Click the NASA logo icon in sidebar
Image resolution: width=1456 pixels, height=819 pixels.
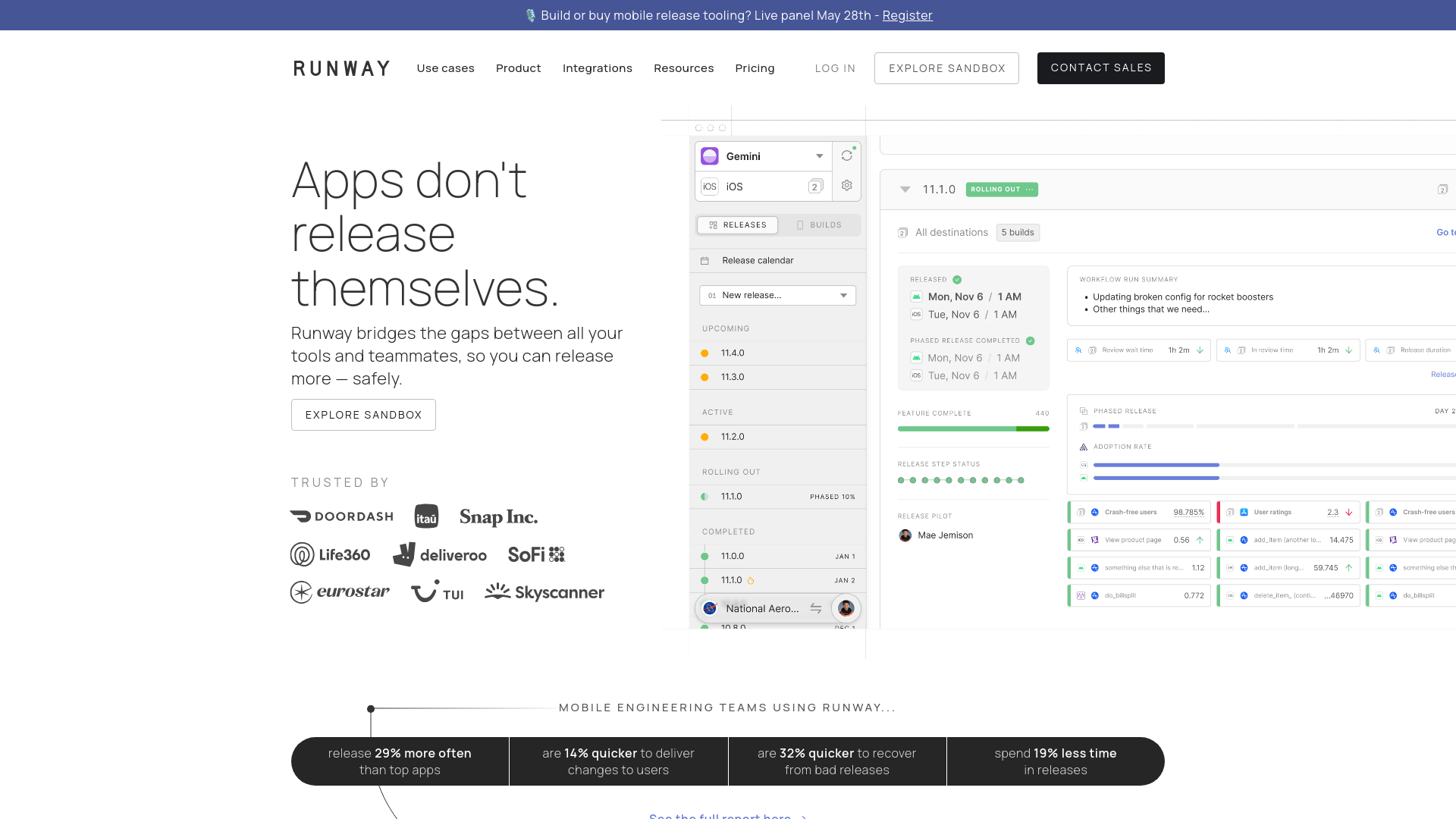pos(711,608)
